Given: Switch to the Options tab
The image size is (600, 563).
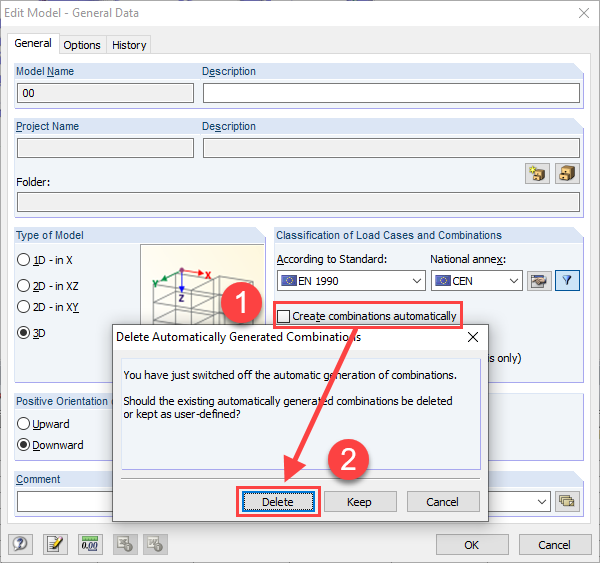Looking at the screenshot, I should (82, 45).
